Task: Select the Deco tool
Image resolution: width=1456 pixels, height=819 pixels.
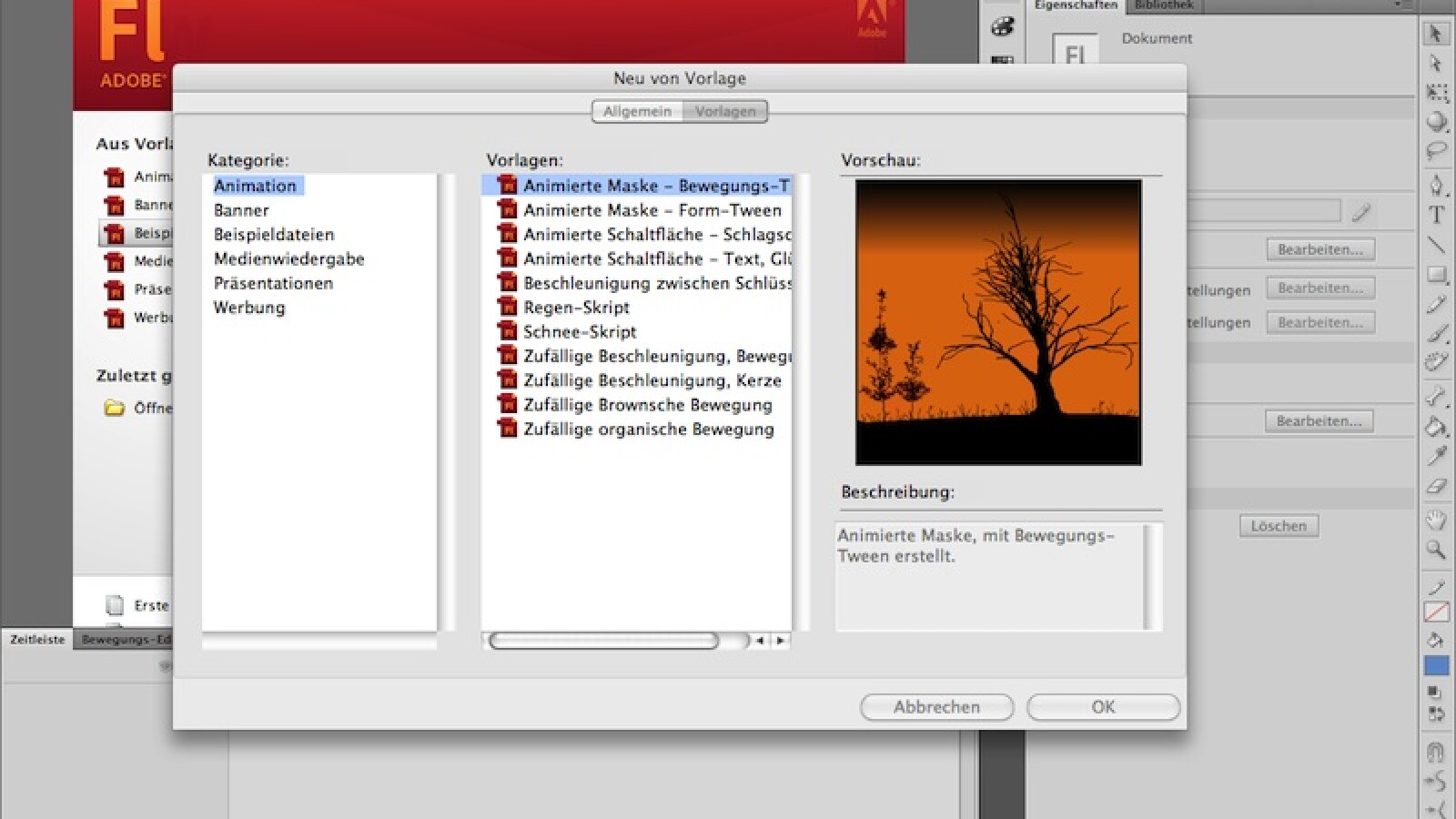Action: pyautogui.click(x=1436, y=362)
